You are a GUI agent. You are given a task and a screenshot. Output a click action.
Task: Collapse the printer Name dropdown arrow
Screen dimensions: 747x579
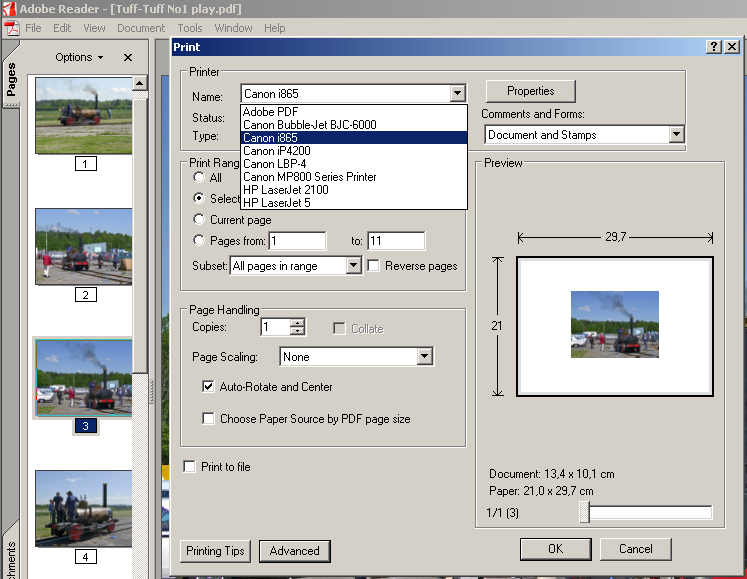[x=457, y=93]
